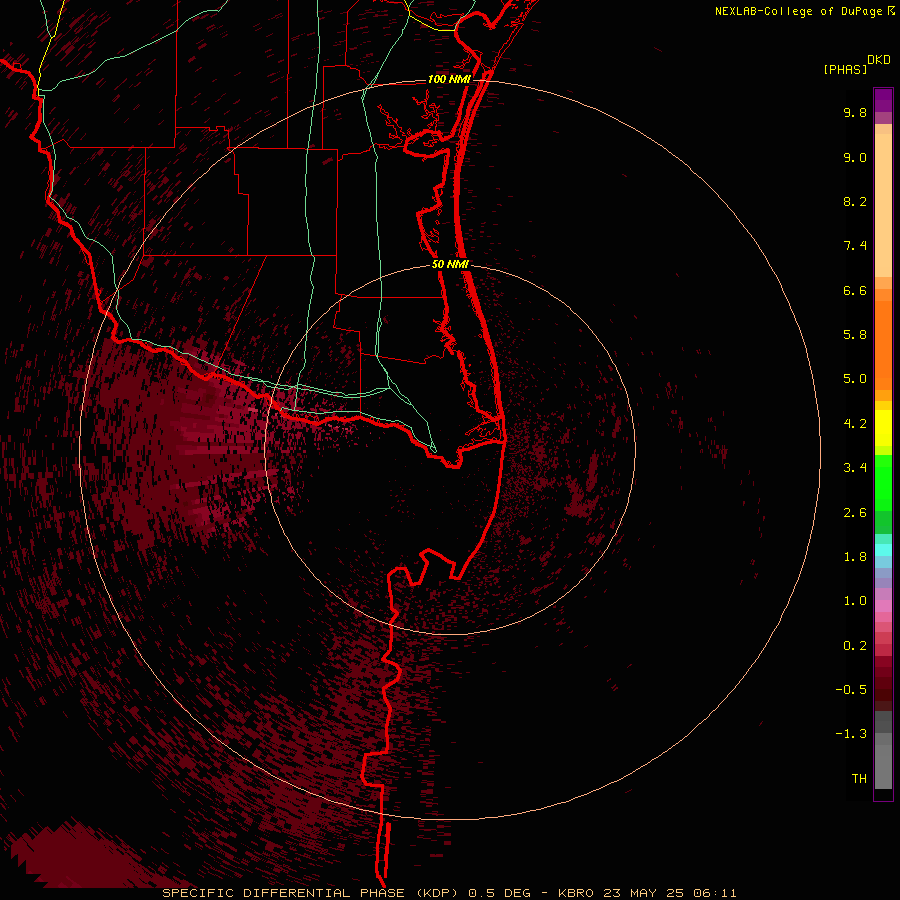Click the 5.0 legend value
The width and height of the screenshot is (900, 900).
click(855, 379)
